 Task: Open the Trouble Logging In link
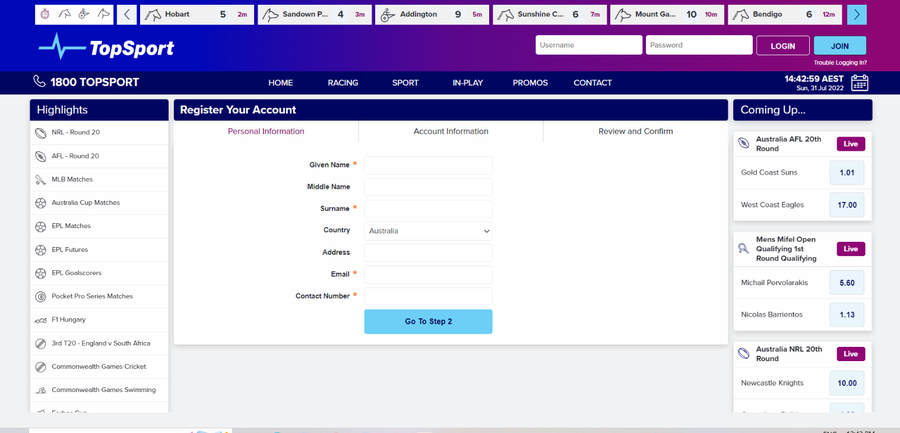click(840, 63)
